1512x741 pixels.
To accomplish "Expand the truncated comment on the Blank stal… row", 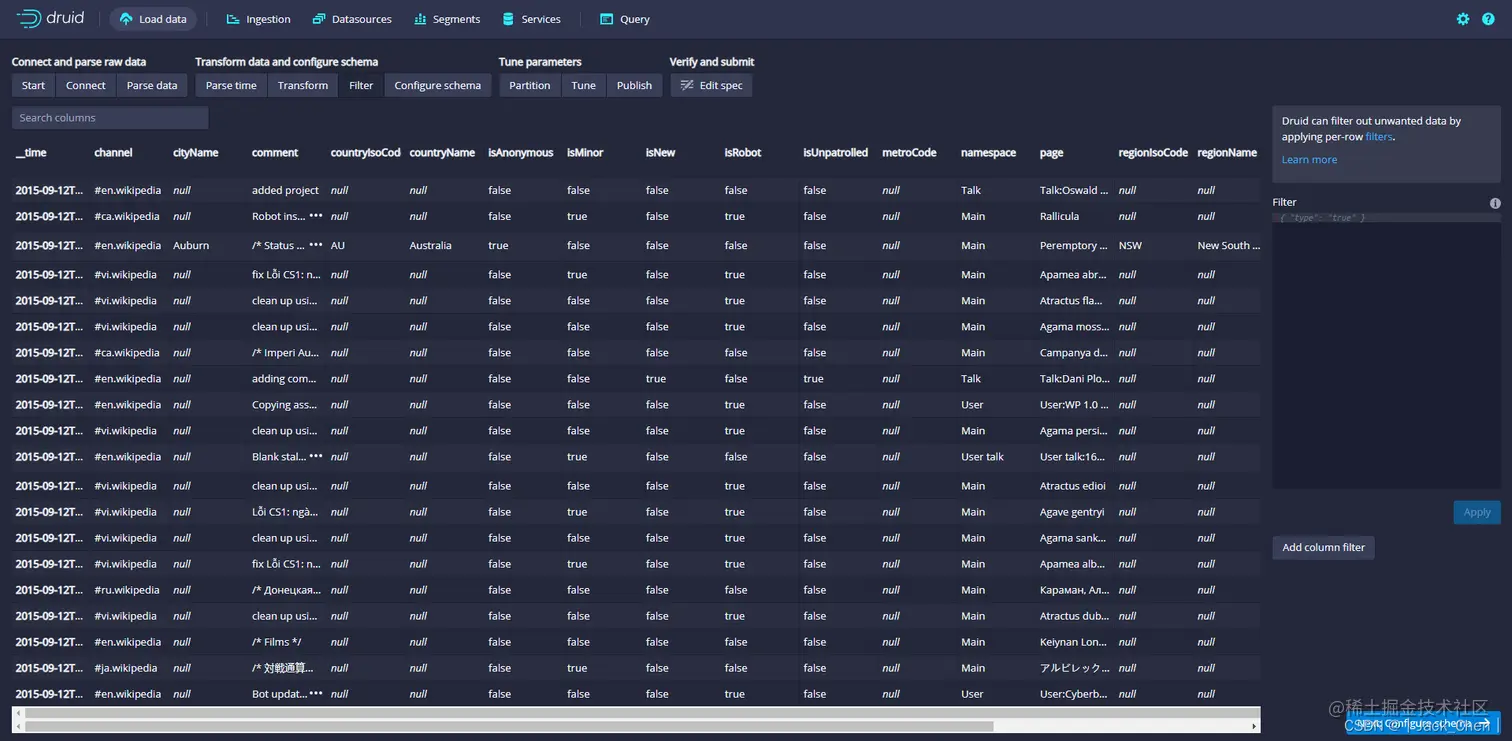I will pos(316,456).
